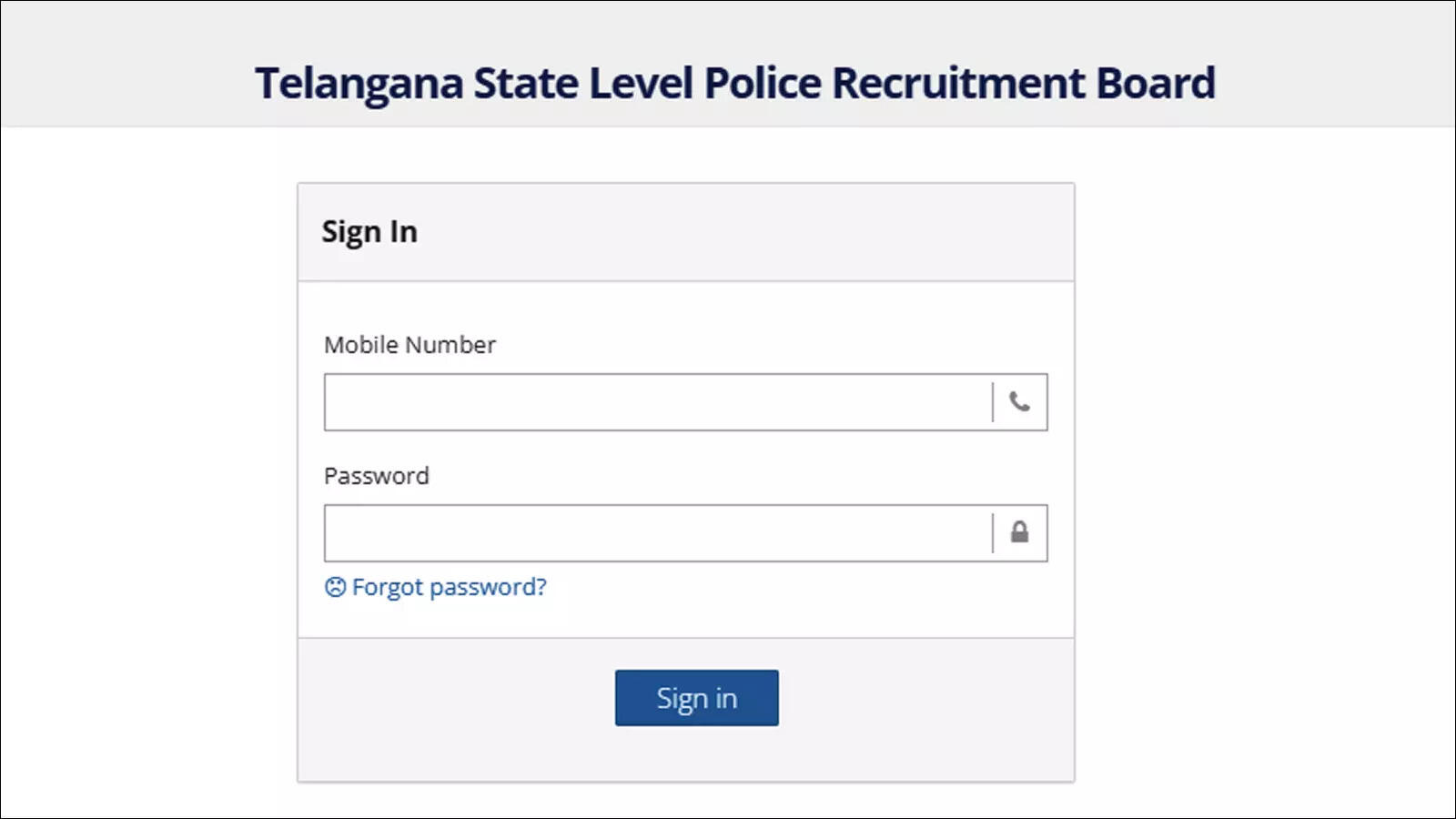Click the word Police in page title
The height and width of the screenshot is (819, 1456).
tap(763, 83)
